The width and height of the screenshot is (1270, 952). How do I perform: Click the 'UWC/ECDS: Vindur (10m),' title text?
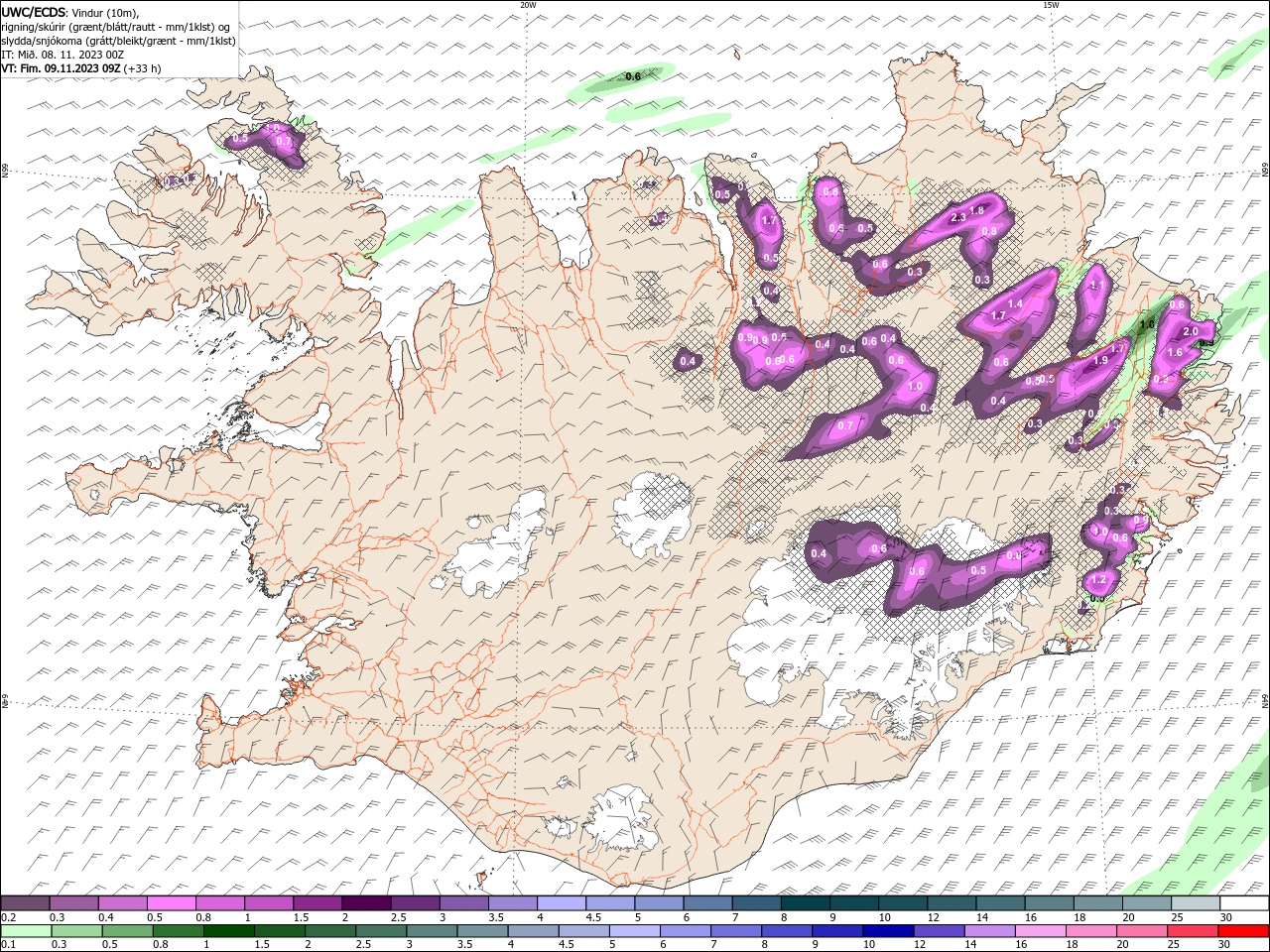click(69, 12)
